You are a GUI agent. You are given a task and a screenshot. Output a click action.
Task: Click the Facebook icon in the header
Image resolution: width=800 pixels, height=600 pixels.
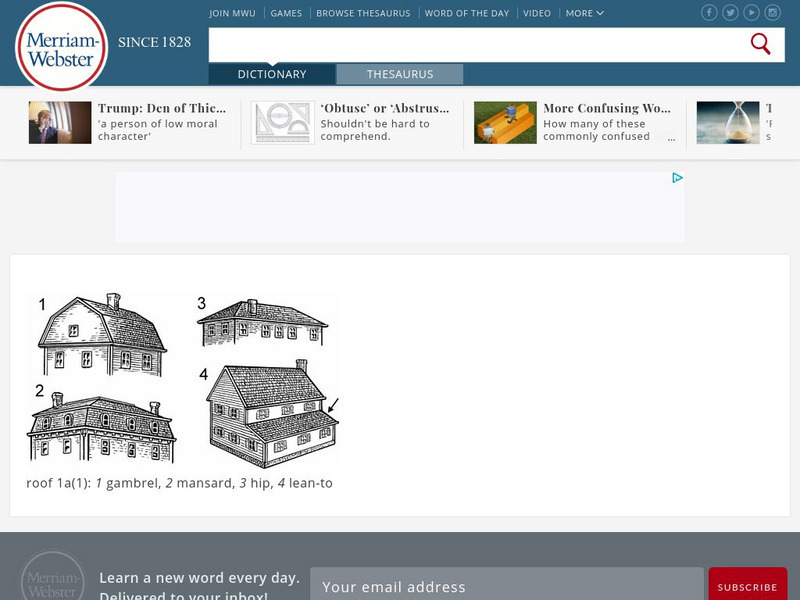pos(709,12)
